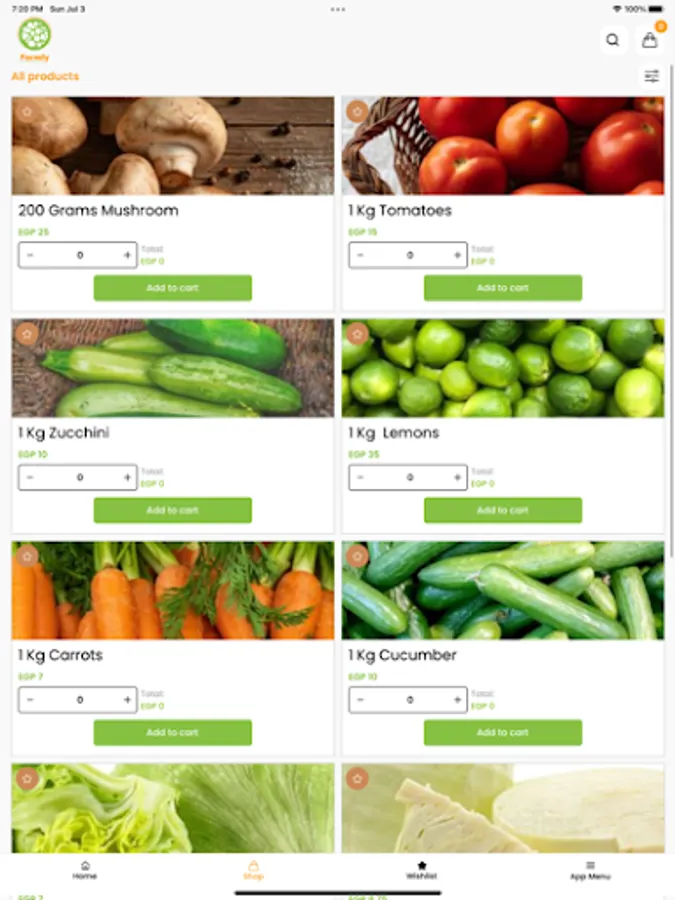
Task: Toggle wishlist star on Tomatoes
Action: pyautogui.click(x=357, y=111)
